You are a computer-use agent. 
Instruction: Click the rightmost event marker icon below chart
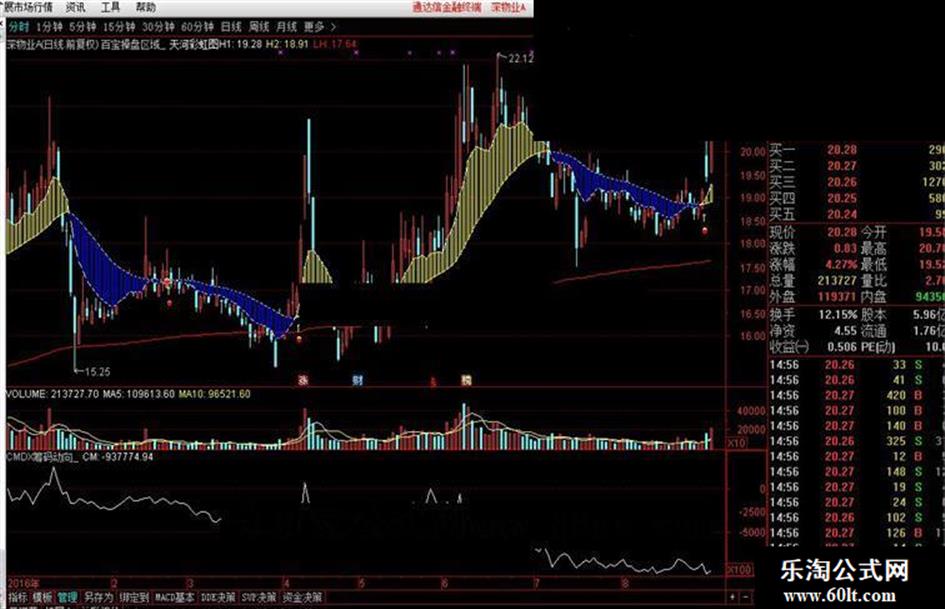(466, 380)
